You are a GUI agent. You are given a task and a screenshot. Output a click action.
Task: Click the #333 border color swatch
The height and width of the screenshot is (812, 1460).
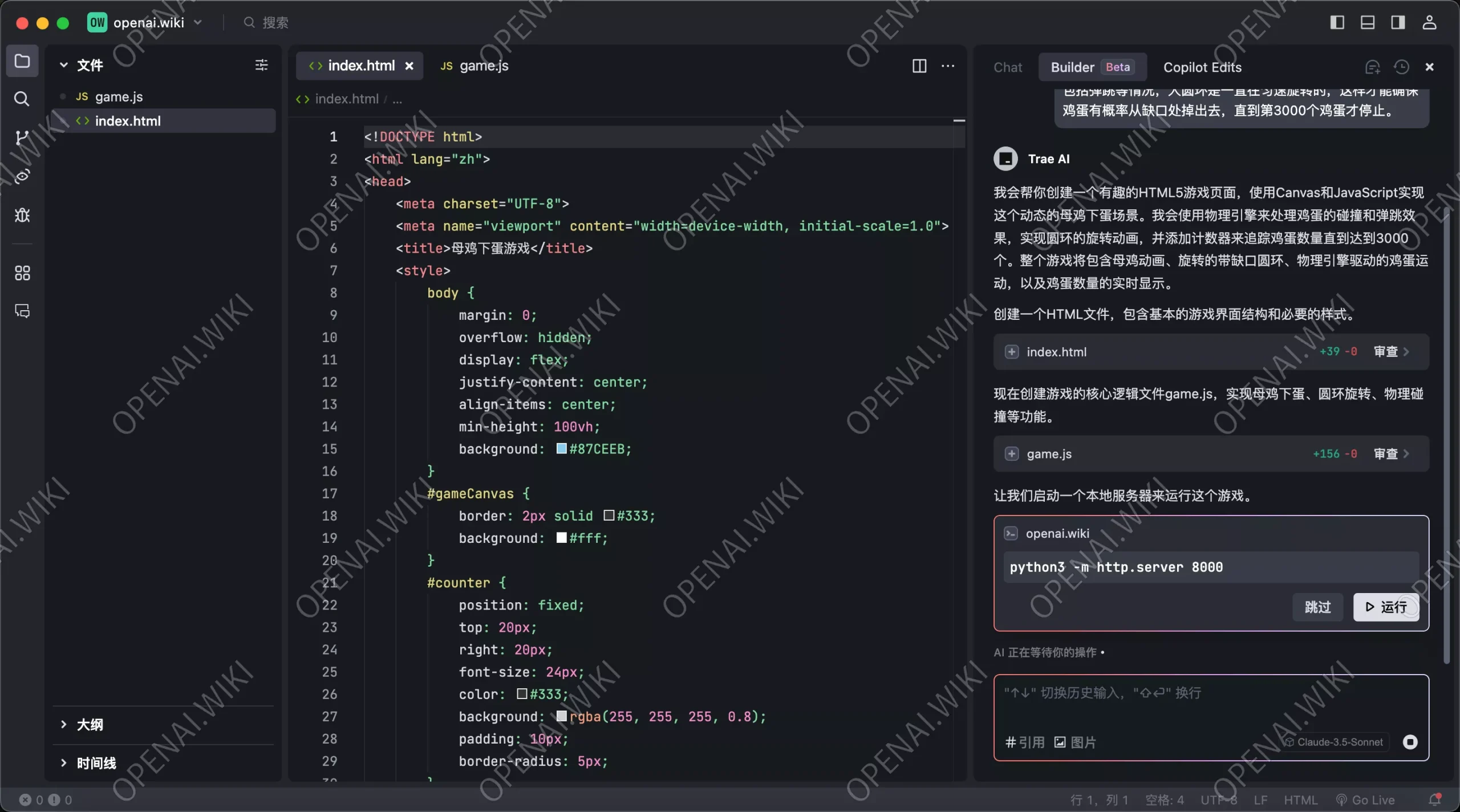tap(609, 515)
